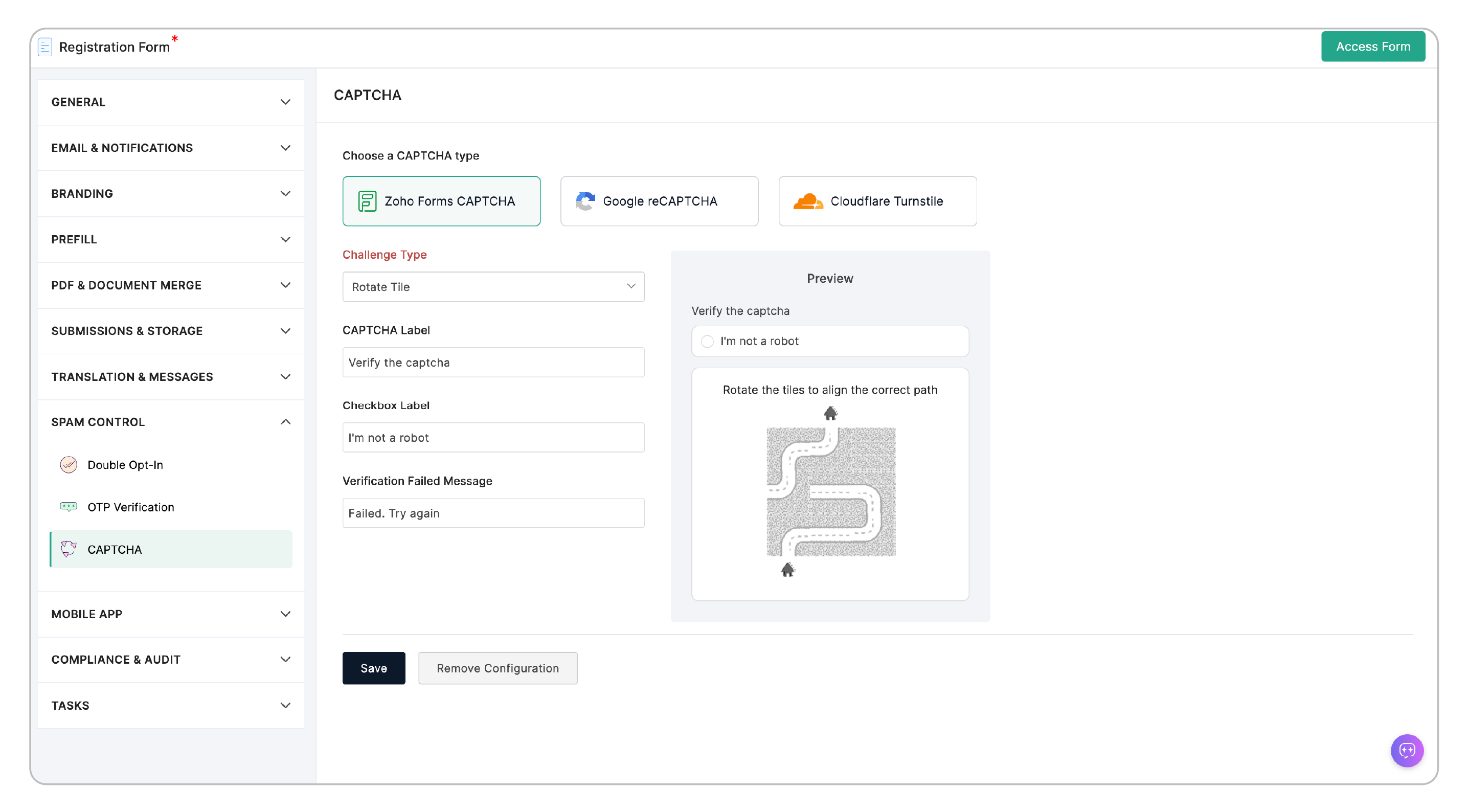Click the Access Form button
This screenshot has width=1468, height=812.
click(1373, 47)
